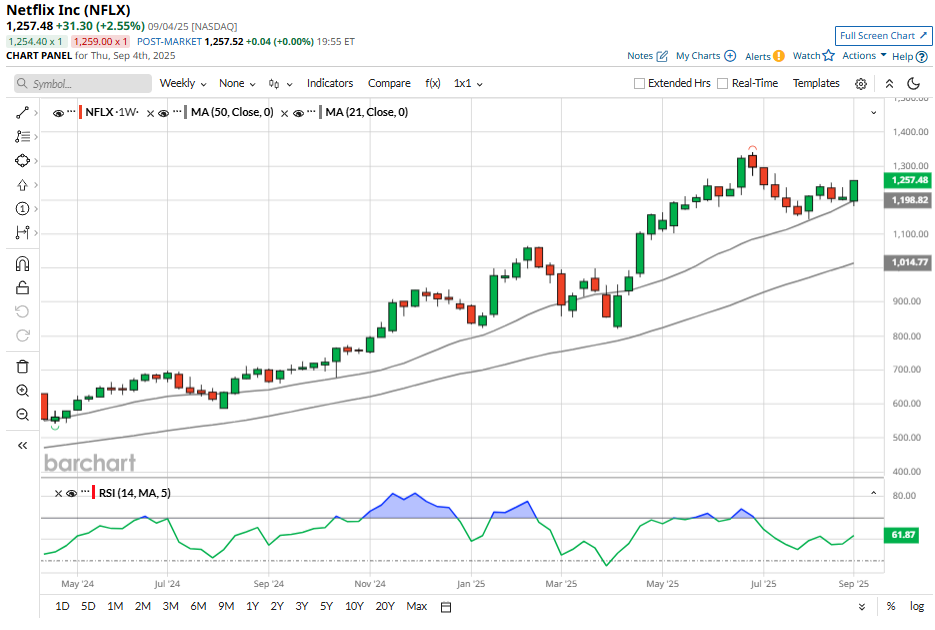Image resolution: width=935 pixels, height=630 pixels.
Task: Select the 1Y time range
Action: (x=252, y=606)
